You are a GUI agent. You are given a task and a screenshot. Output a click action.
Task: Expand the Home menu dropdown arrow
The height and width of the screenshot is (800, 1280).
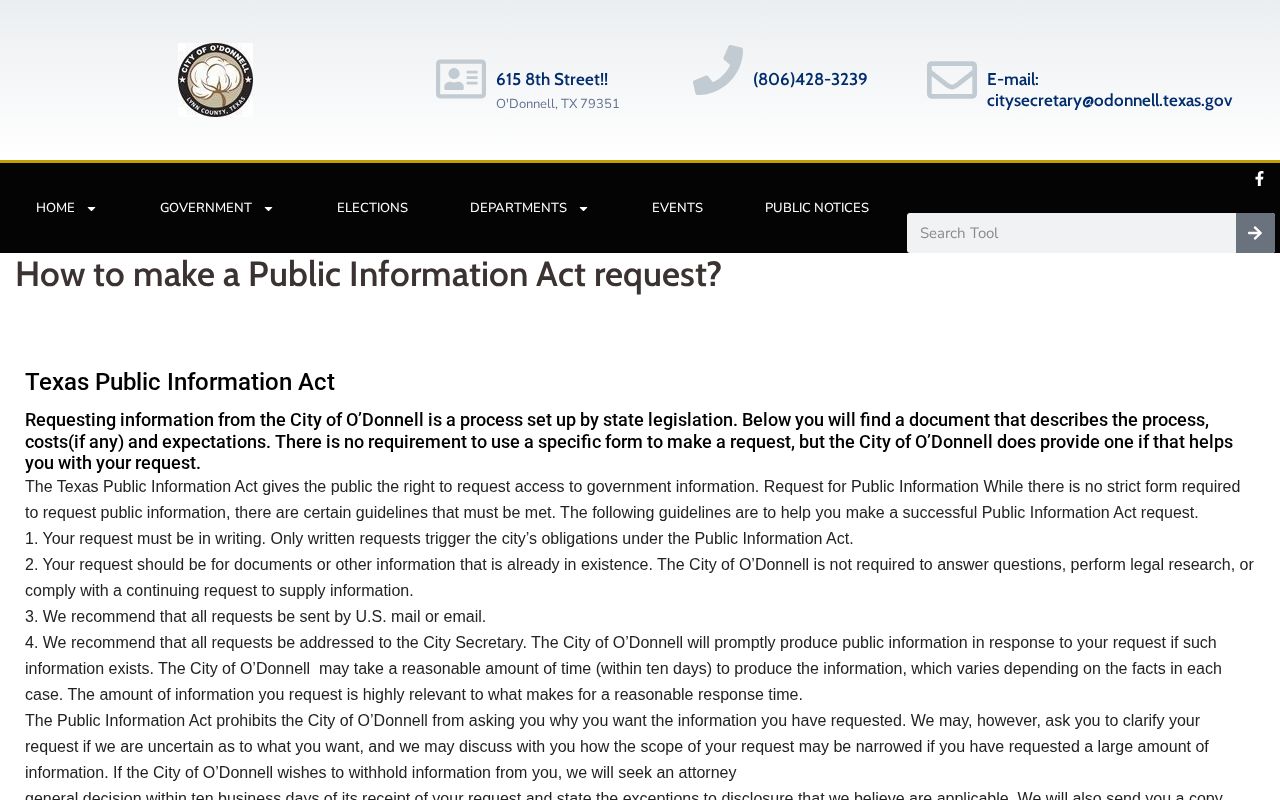click(x=91, y=209)
